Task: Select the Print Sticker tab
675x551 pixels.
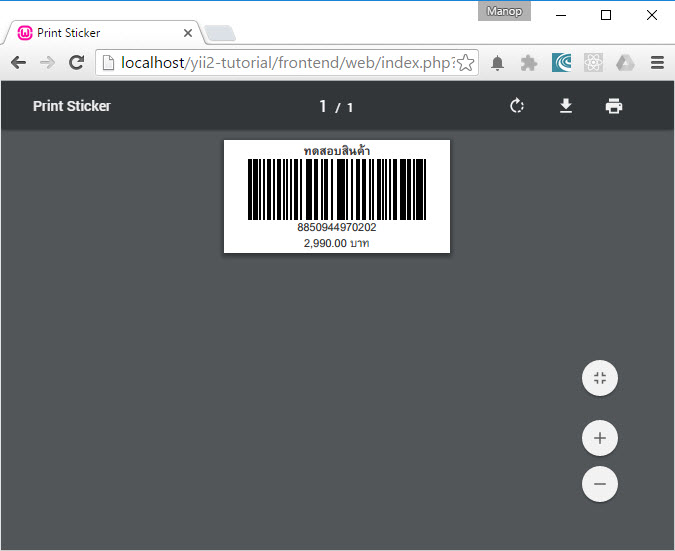Action: [x=102, y=33]
